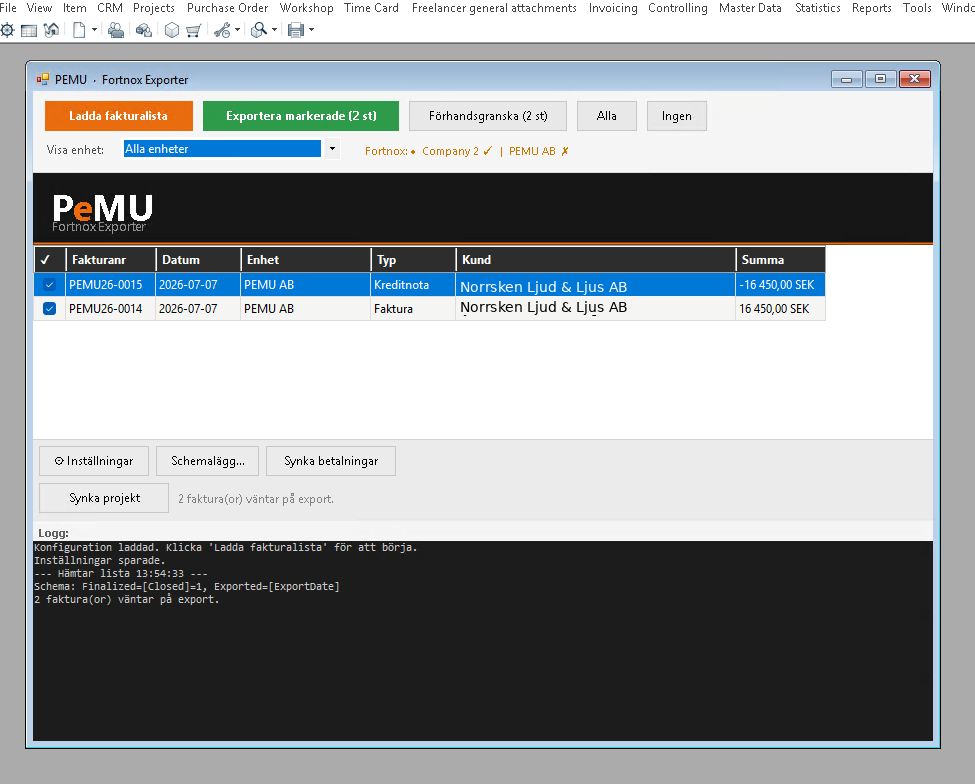Click the PEMU AB Fortnox status label

click(538, 151)
